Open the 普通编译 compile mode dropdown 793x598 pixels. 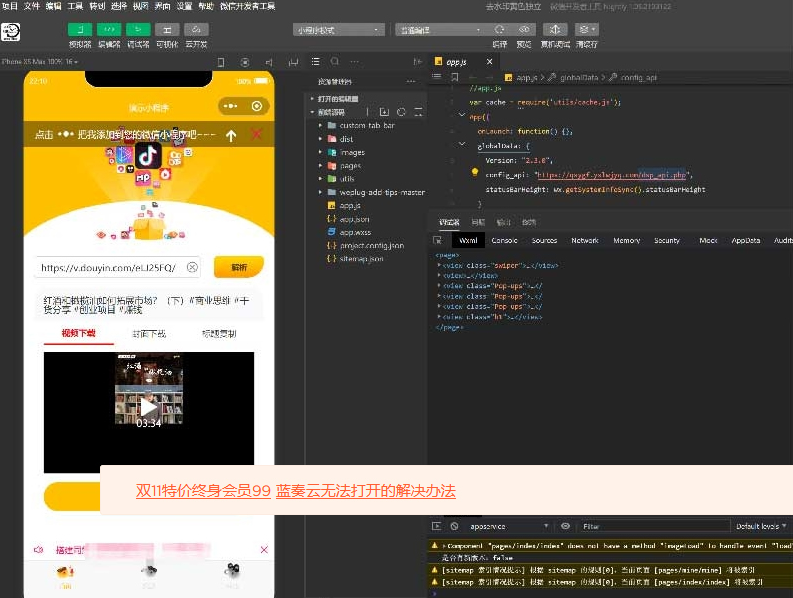pos(439,30)
